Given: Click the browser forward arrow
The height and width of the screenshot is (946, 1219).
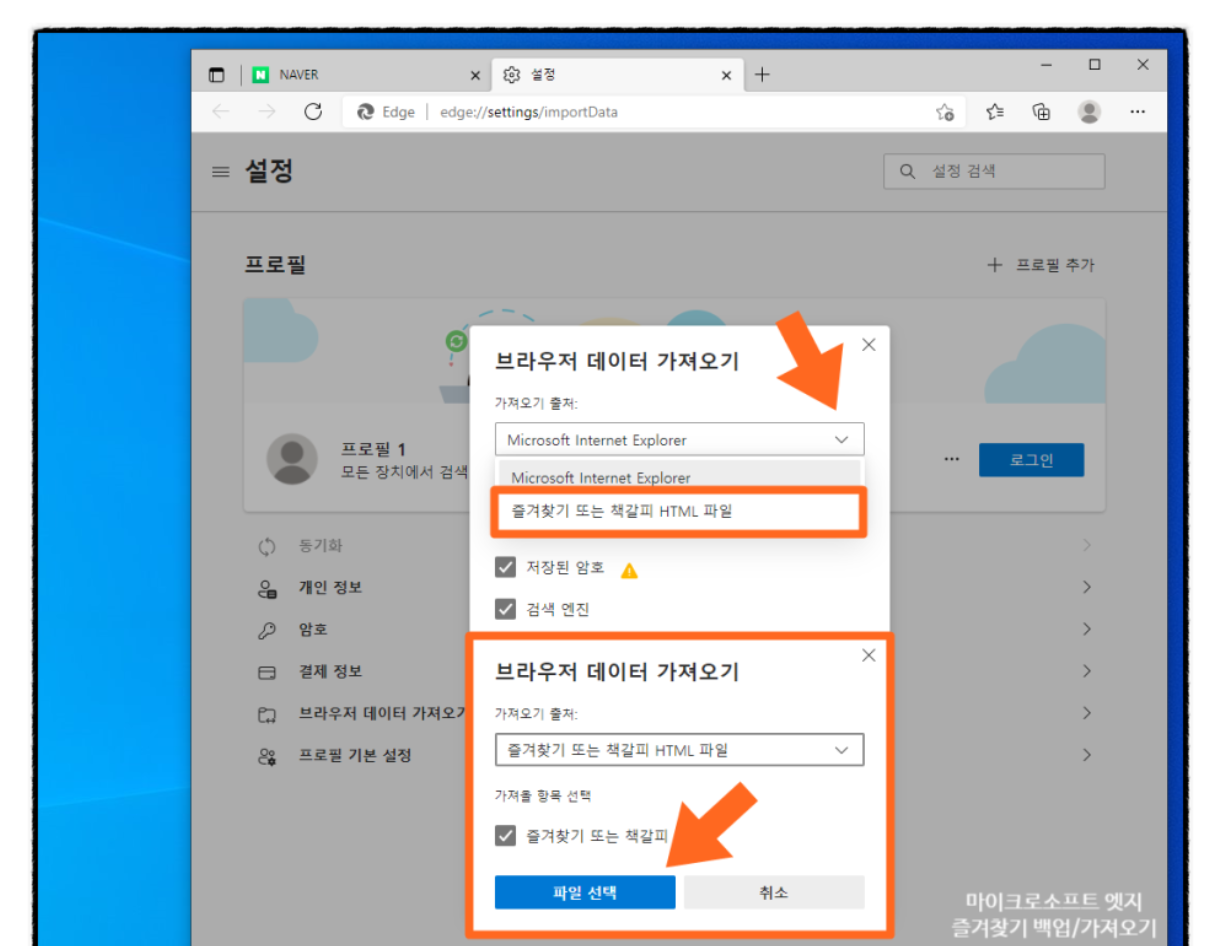Looking at the screenshot, I should click(x=266, y=112).
